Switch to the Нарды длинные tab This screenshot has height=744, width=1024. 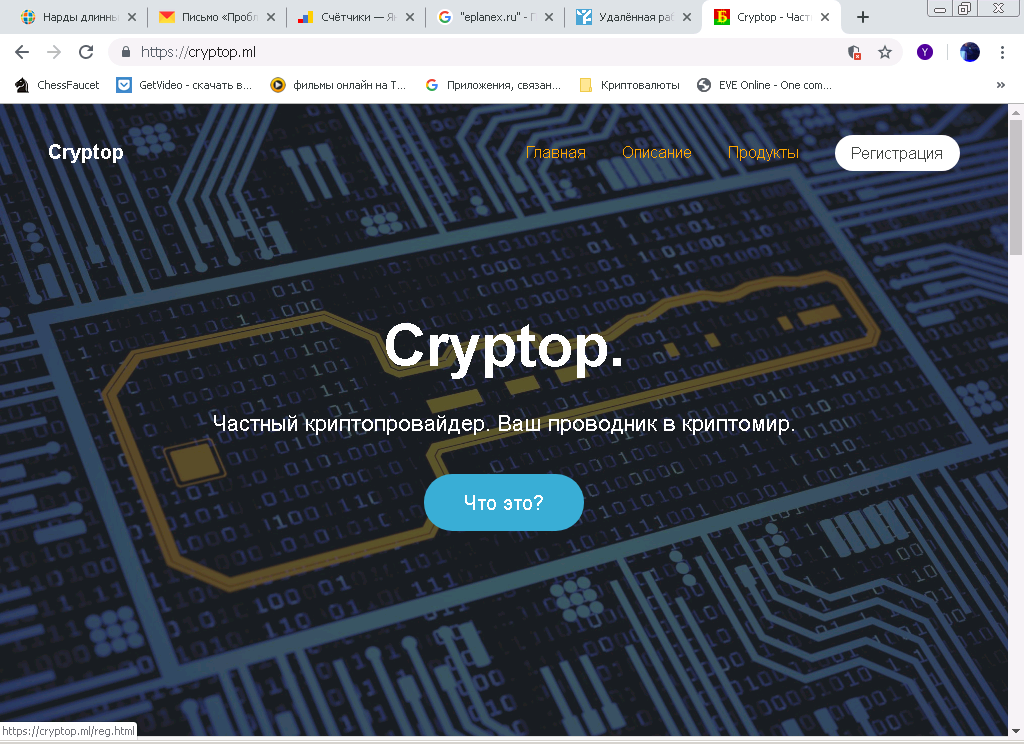pos(78,18)
